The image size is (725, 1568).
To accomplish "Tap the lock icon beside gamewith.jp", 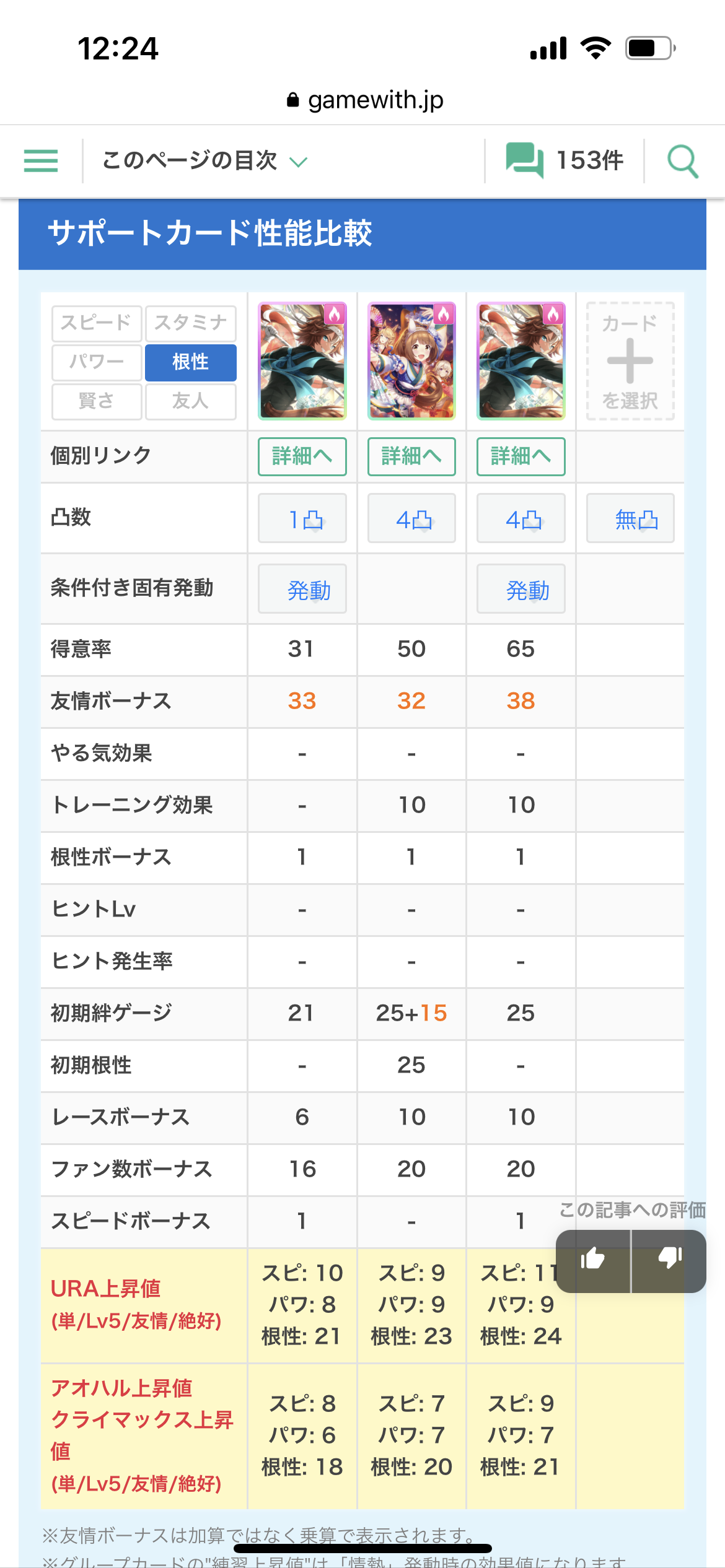I will point(293,100).
